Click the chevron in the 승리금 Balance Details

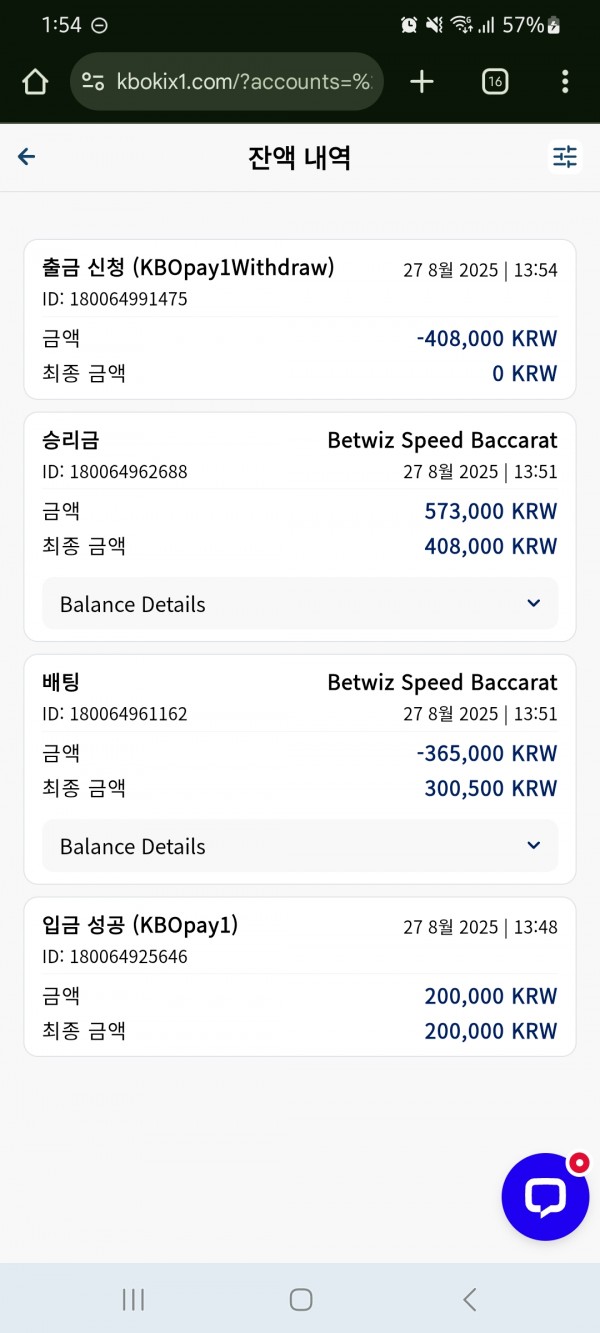[x=533, y=603]
